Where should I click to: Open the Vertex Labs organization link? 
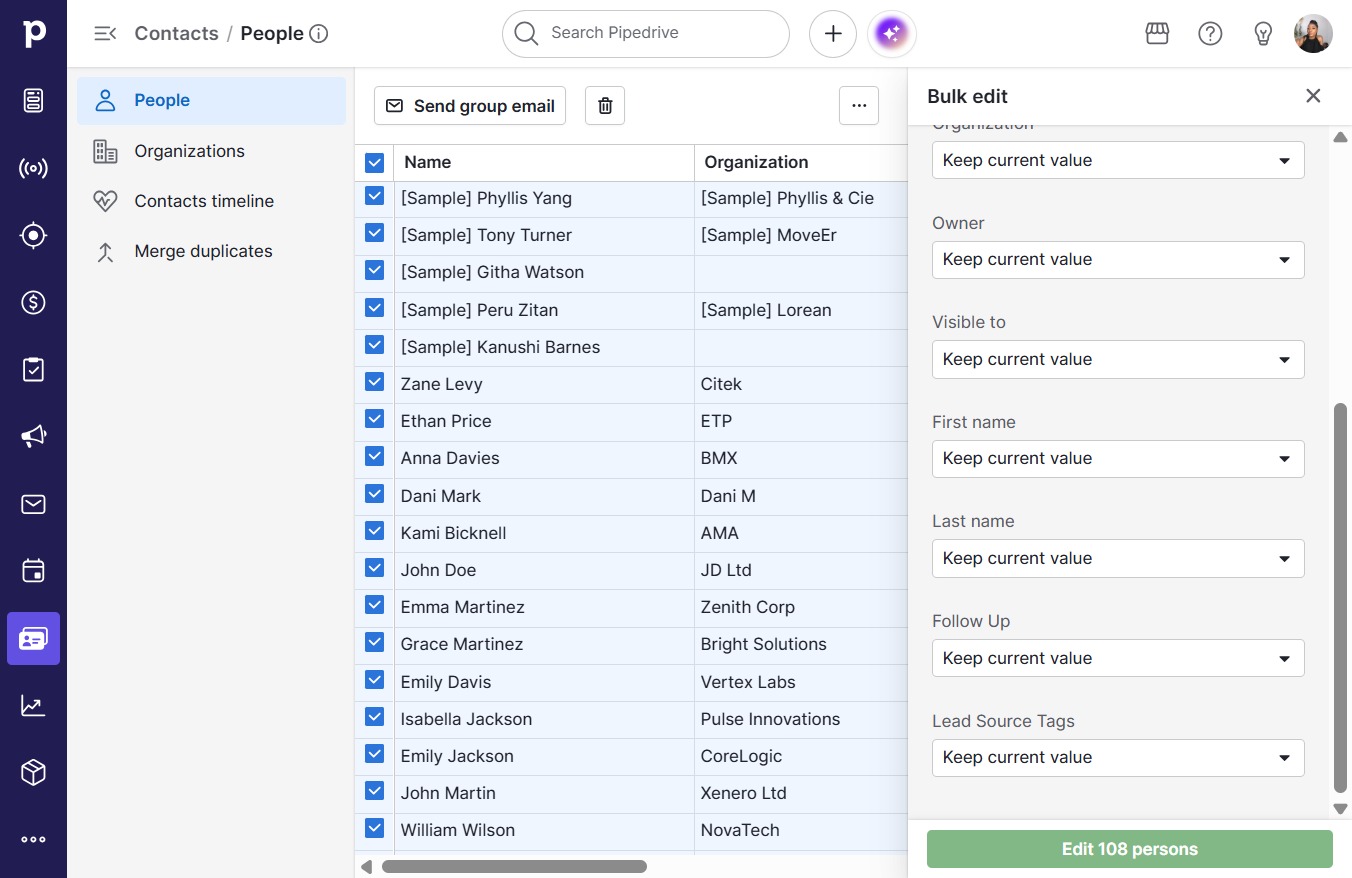click(x=748, y=682)
